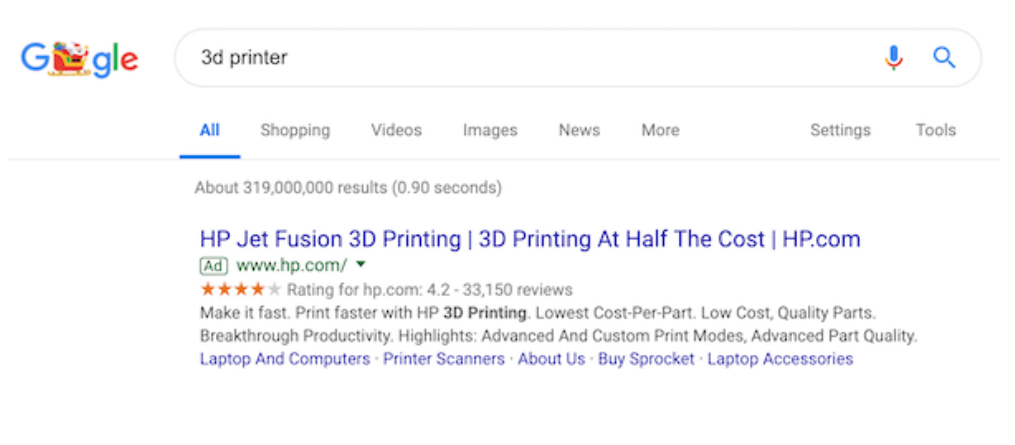
Task: Click the green Ad badge
Action: (214, 265)
